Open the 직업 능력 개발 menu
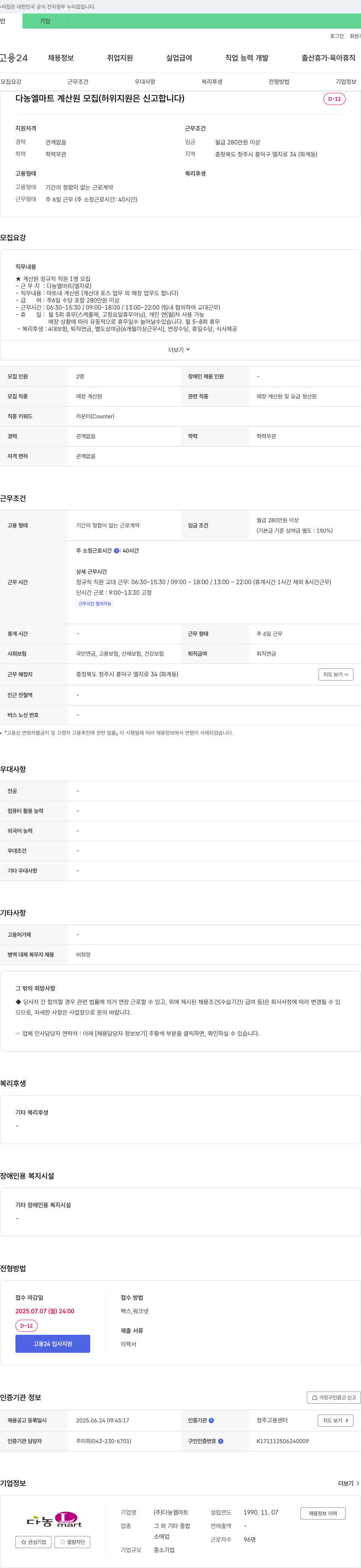361x1568 pixels. 247,58
